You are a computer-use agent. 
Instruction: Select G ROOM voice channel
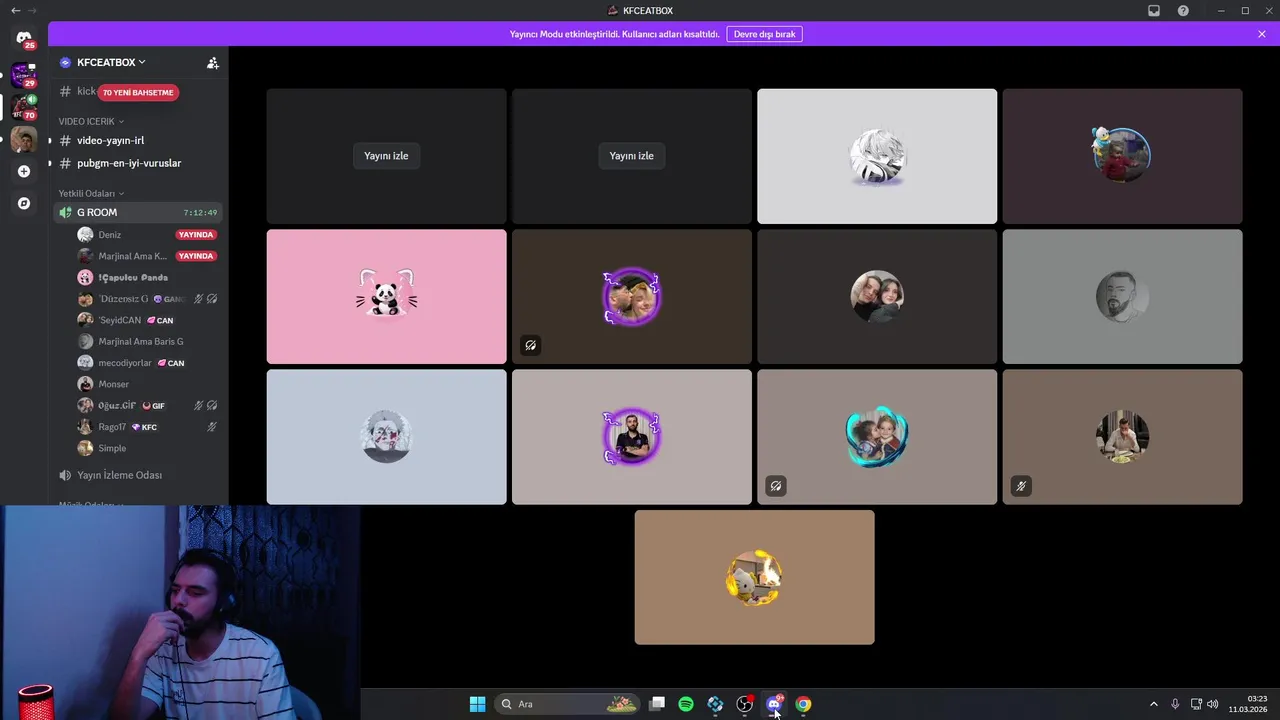pos(138,212)
